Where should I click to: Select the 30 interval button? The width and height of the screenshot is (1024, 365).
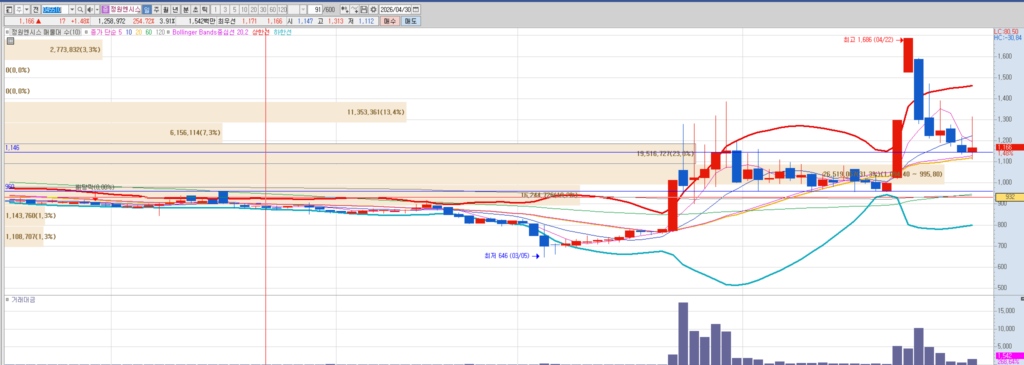(x=263, y=10)
